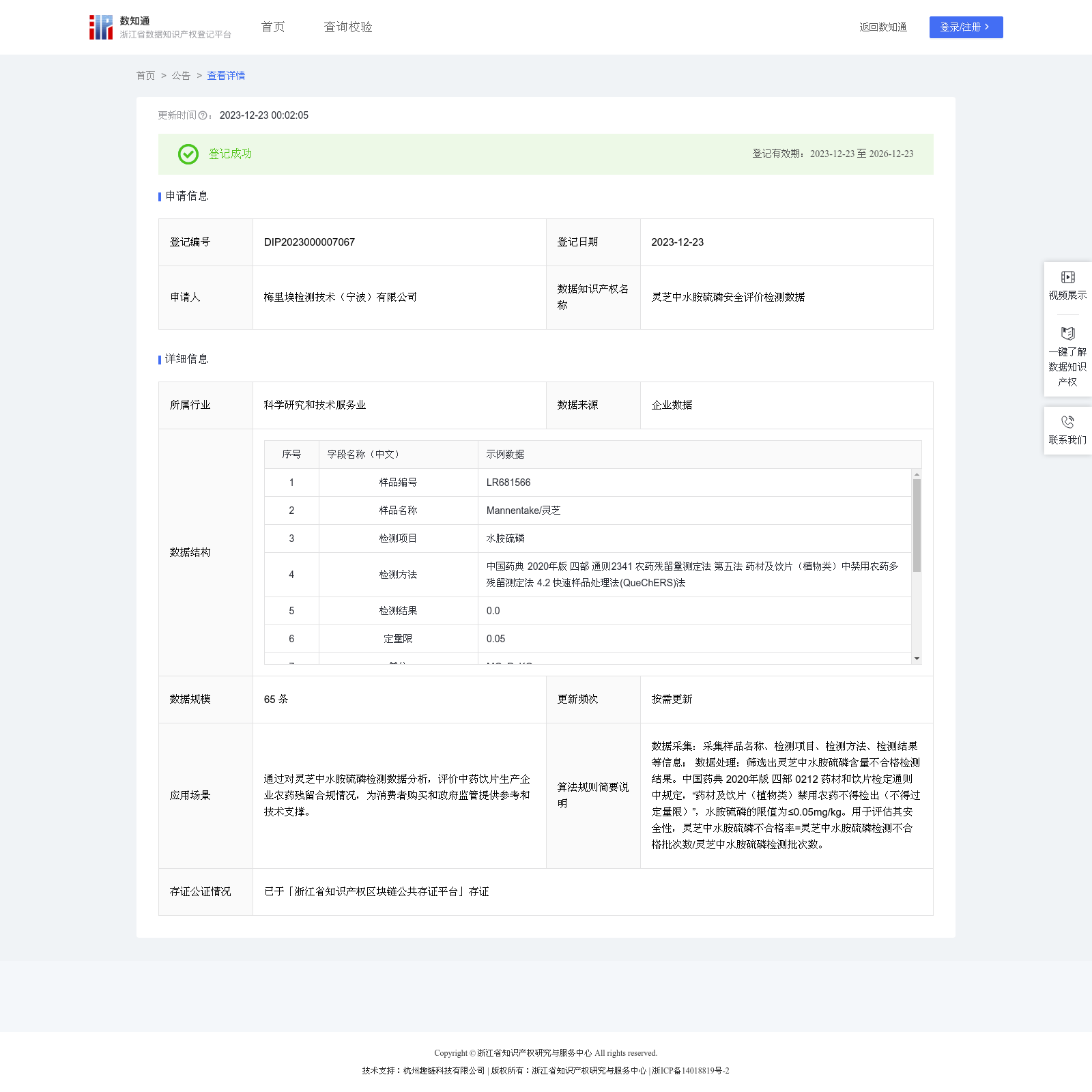This screenshot has height=1092, width=1092.
Task: Click the arrow in 登录/注册 button
Action: pyautogui.click(x=987, y=27)
